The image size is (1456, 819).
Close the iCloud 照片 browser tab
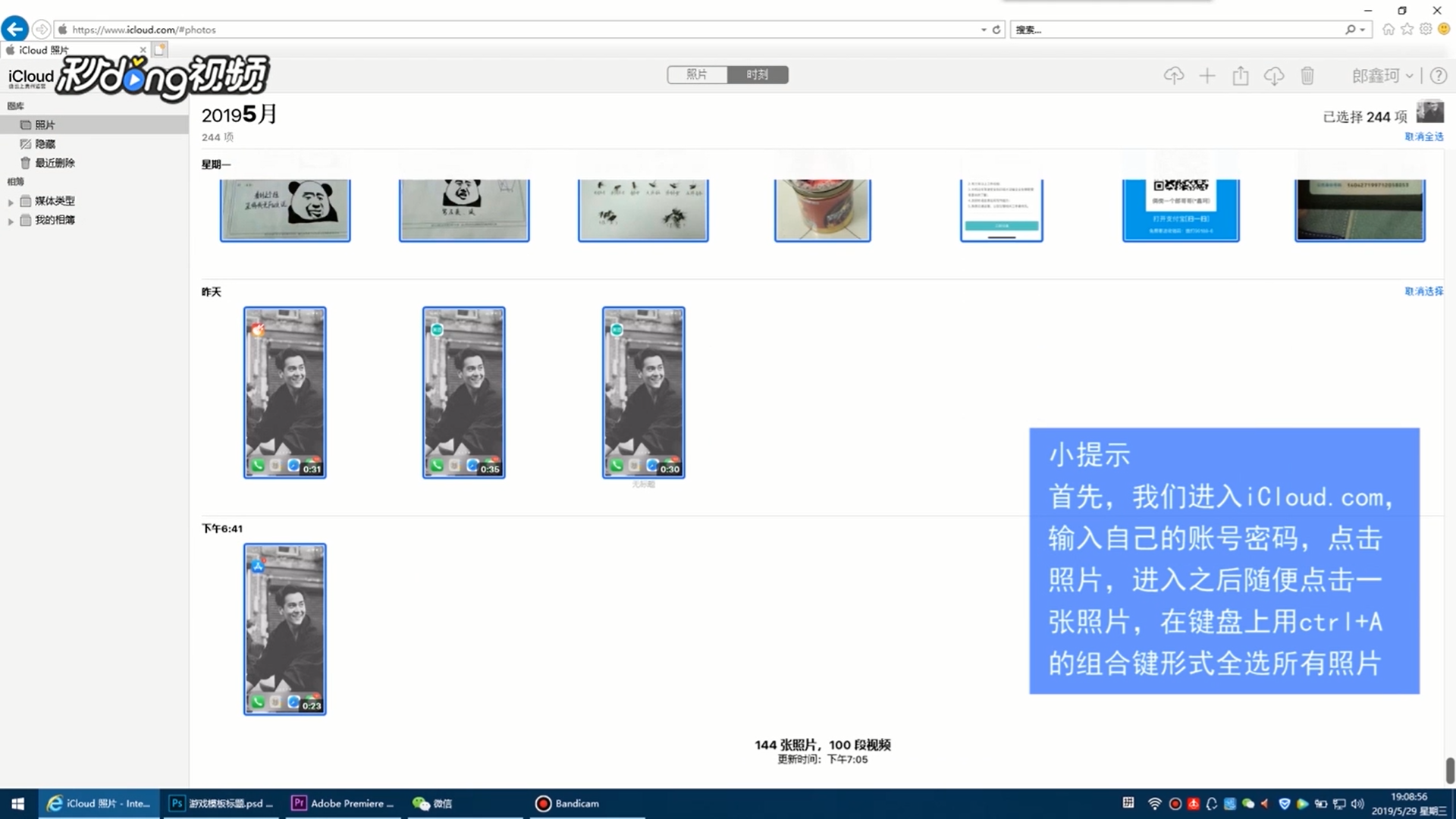(x=143, y=50)
